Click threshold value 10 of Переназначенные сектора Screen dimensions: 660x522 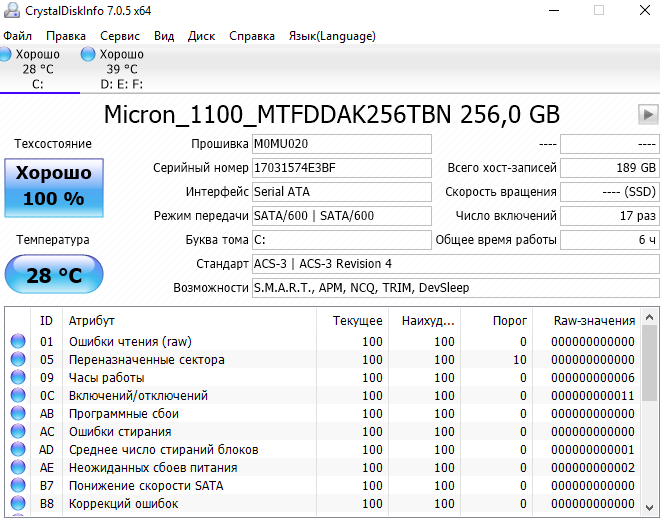click(519, 360)
